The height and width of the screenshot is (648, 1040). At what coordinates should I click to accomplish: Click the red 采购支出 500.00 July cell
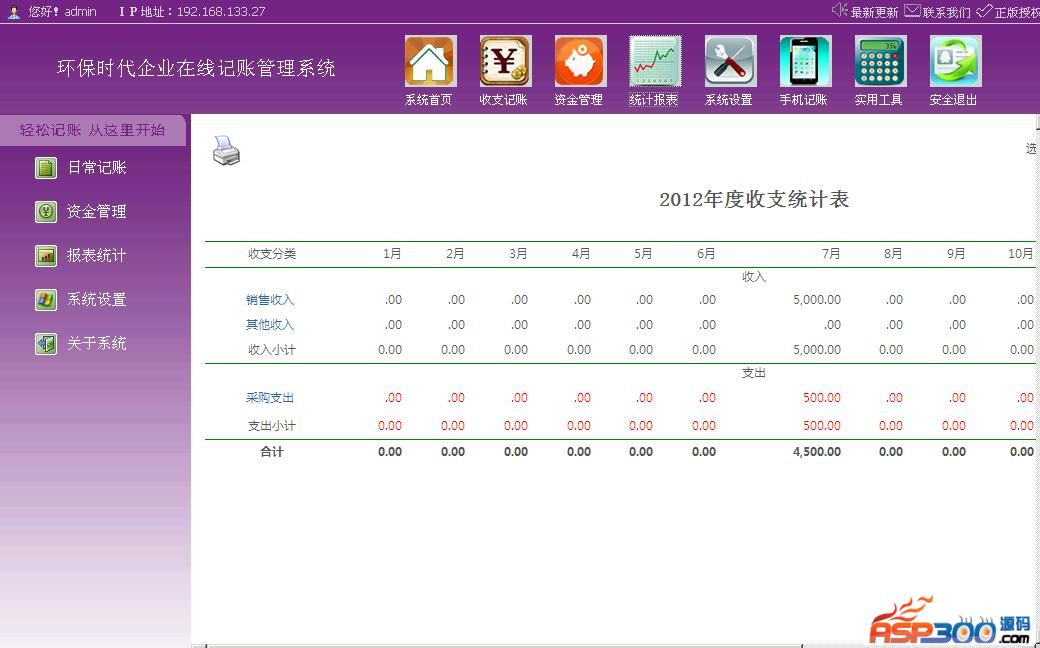click(822, 398)
